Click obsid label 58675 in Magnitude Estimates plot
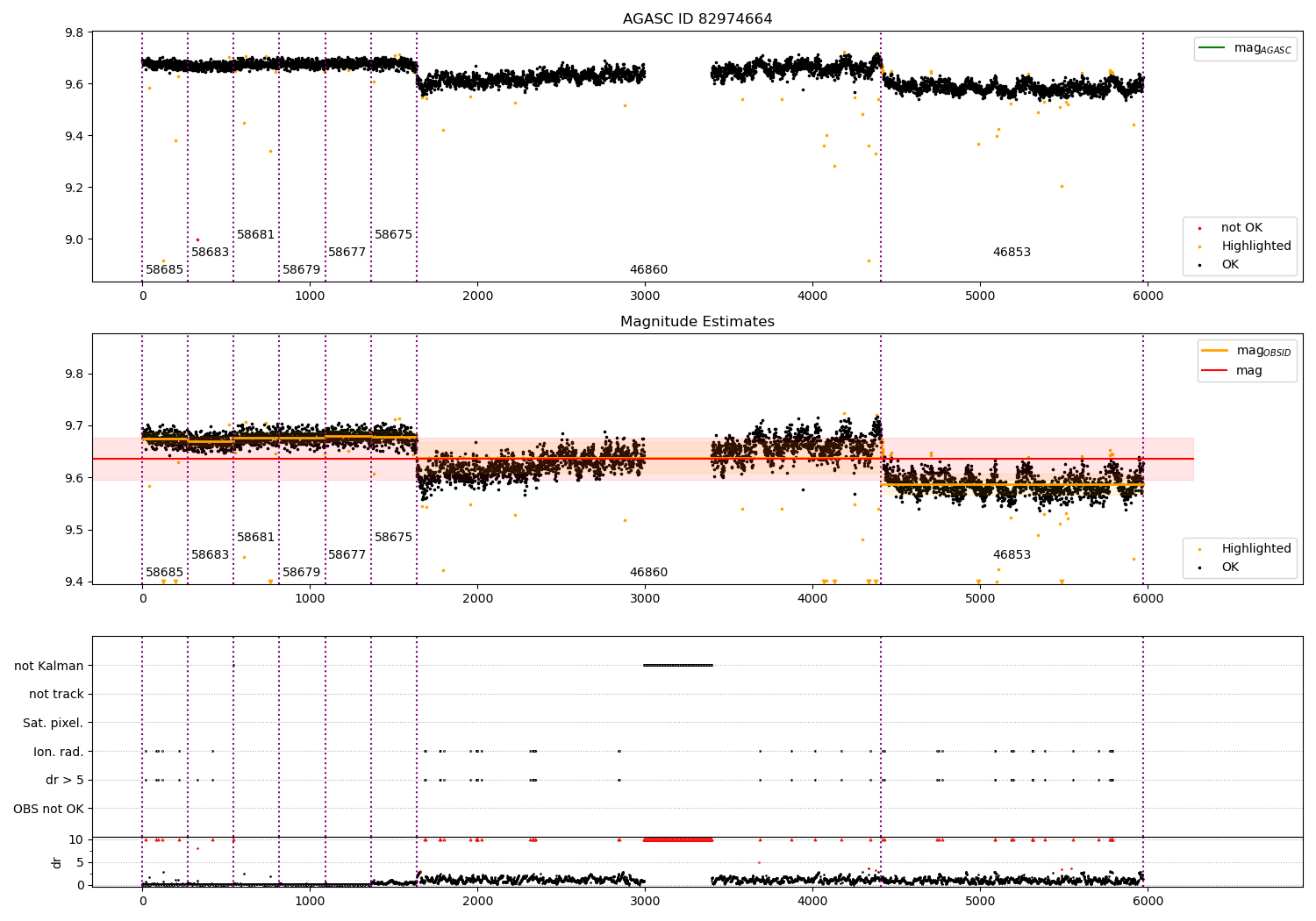1316x921 pixels. coord(394,538)
